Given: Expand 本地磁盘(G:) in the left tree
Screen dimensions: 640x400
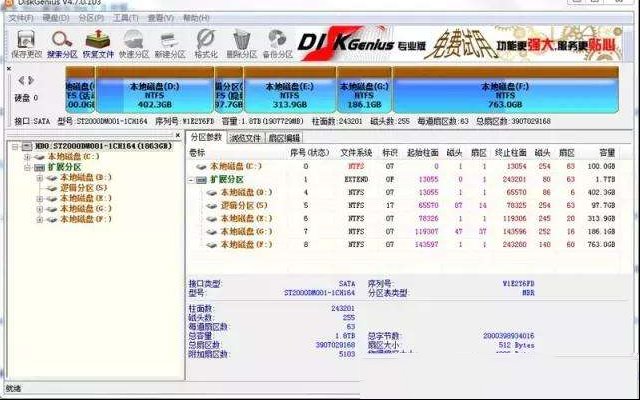Looking at the screenshot, I should click(x=40, y=209).
